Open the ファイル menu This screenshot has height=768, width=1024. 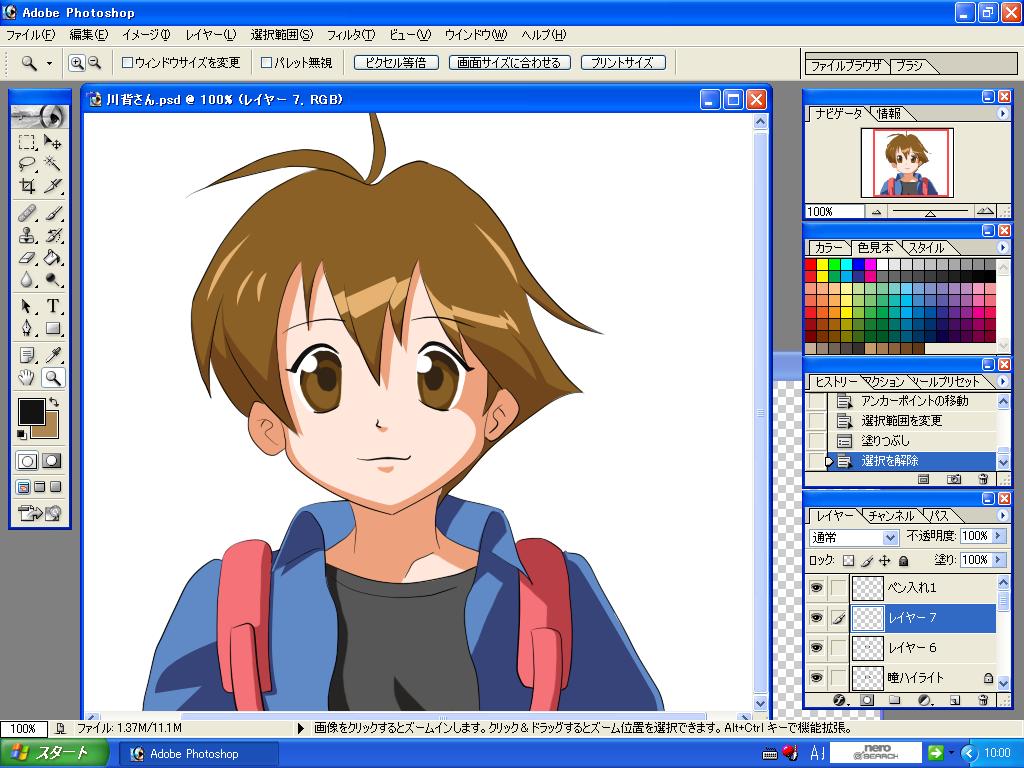(31, 35)
